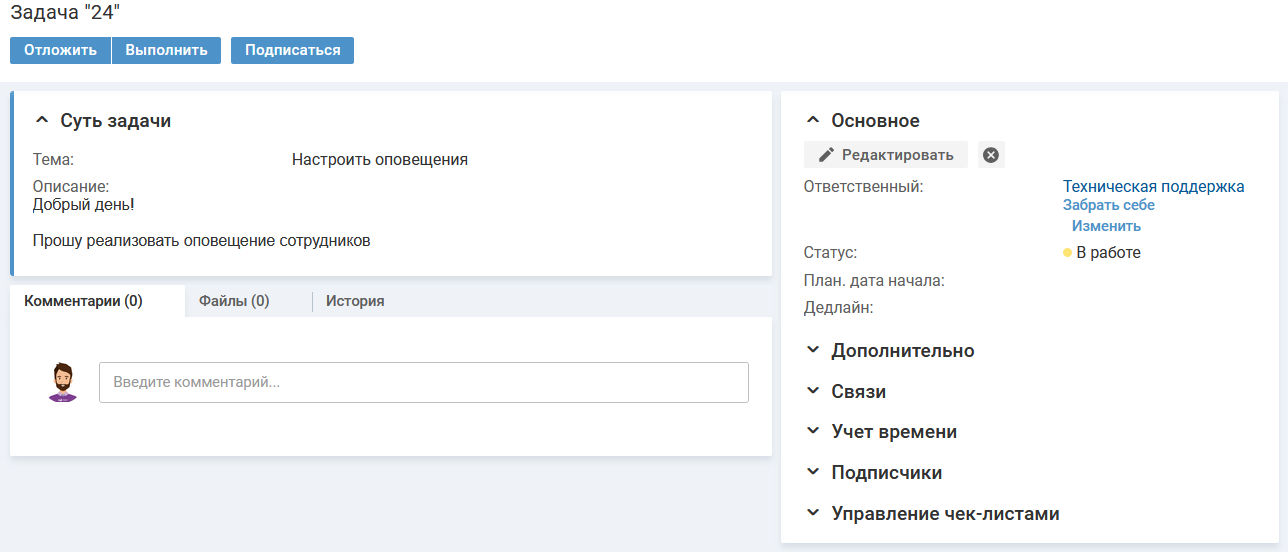The image size is (1288, 552).
Task: Click the Подписаться button
Action: 292,50
